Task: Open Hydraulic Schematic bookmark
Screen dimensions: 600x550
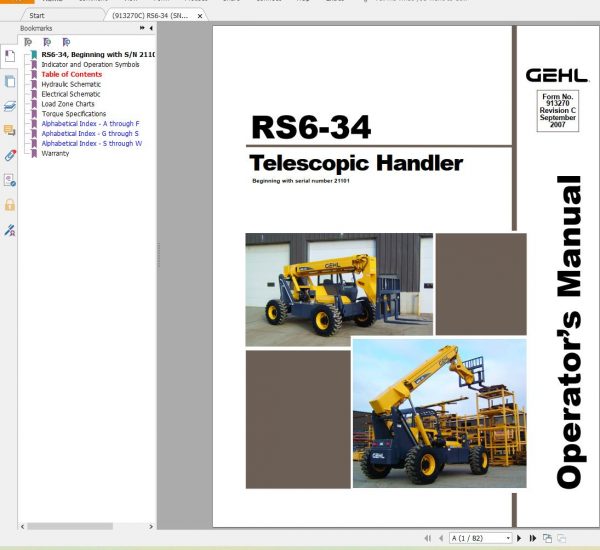Action: pos(71,84)
